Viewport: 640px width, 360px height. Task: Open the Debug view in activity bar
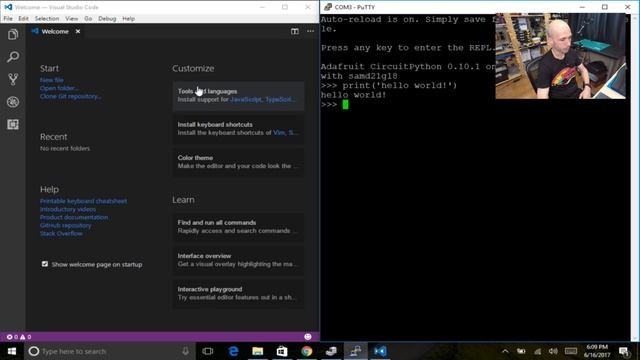[x=13, y=102]
